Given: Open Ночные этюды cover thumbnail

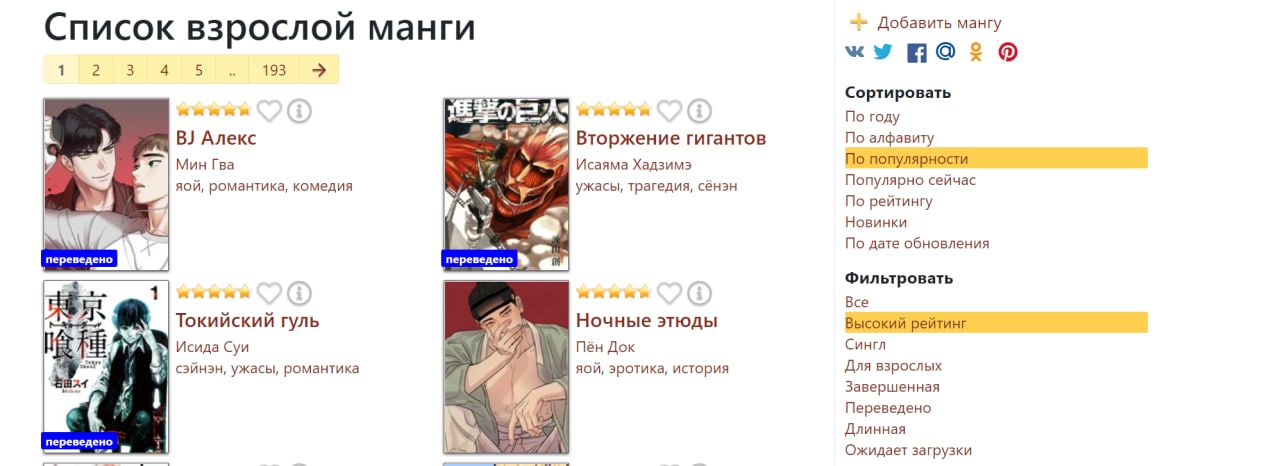Looking at the screenshot, I should pyautogui.click(x=506, y=367).
